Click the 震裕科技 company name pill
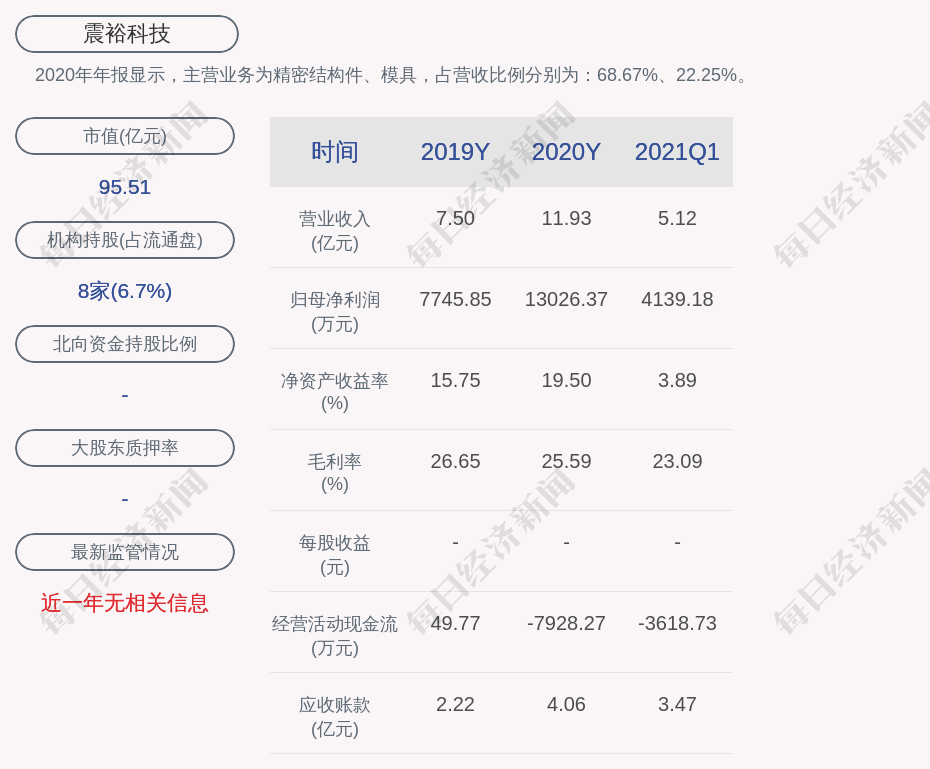This screenshot has height=769, width=930. coord(126,34)
